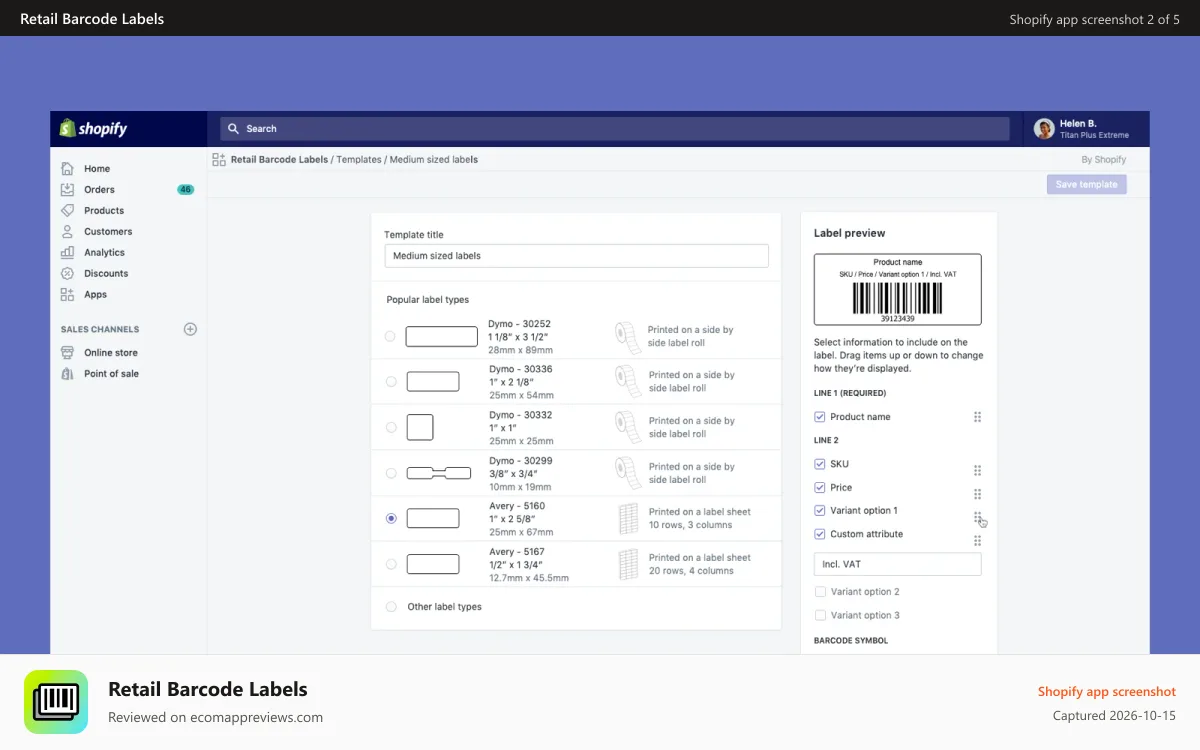Click the Save template button
Image resolution: width=1200 pixels, height=750 pixels.
(x=1087, y=184)
